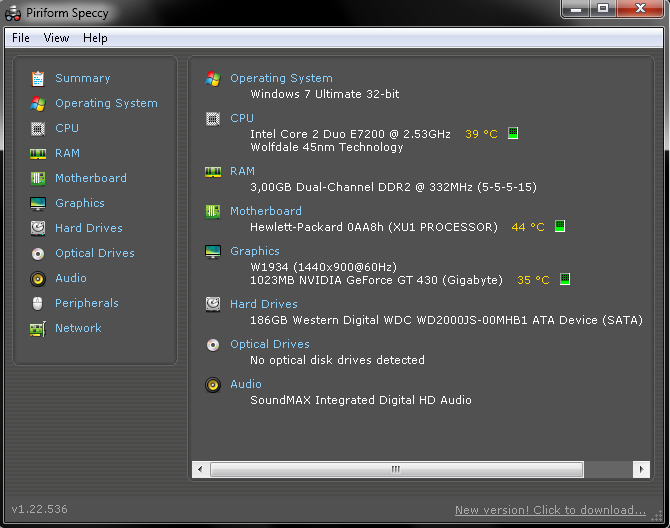Click Hard Drives heading in summary panel
Image resolution: width=670 pixels, height=528 pixels.
264,304
